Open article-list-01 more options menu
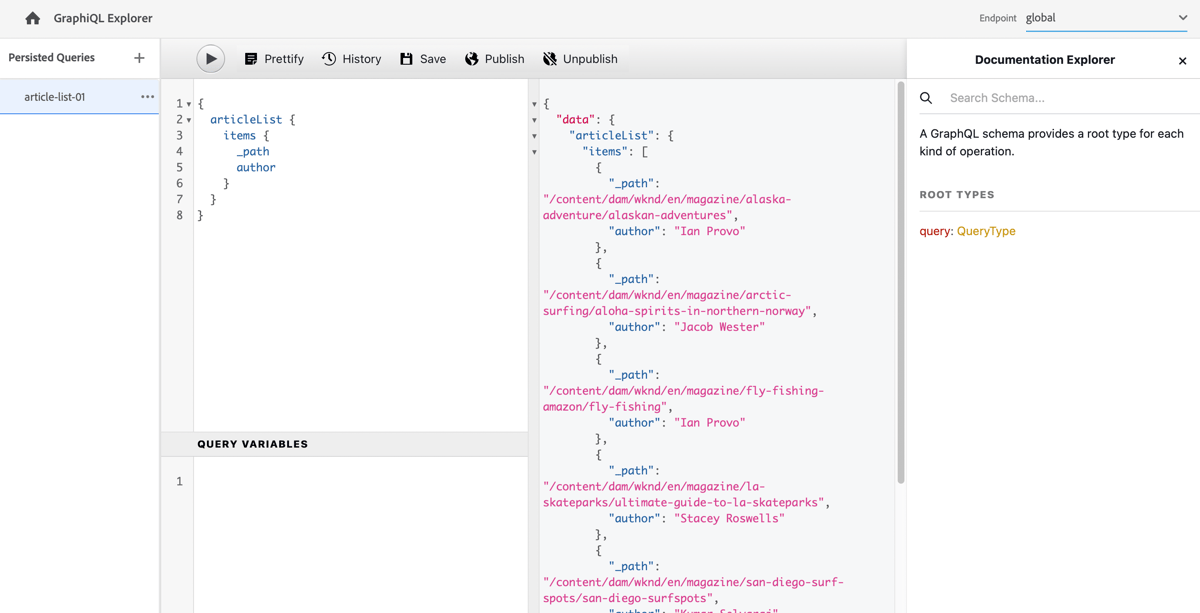This screenshot has width=1200, height=613. point(147,97)
